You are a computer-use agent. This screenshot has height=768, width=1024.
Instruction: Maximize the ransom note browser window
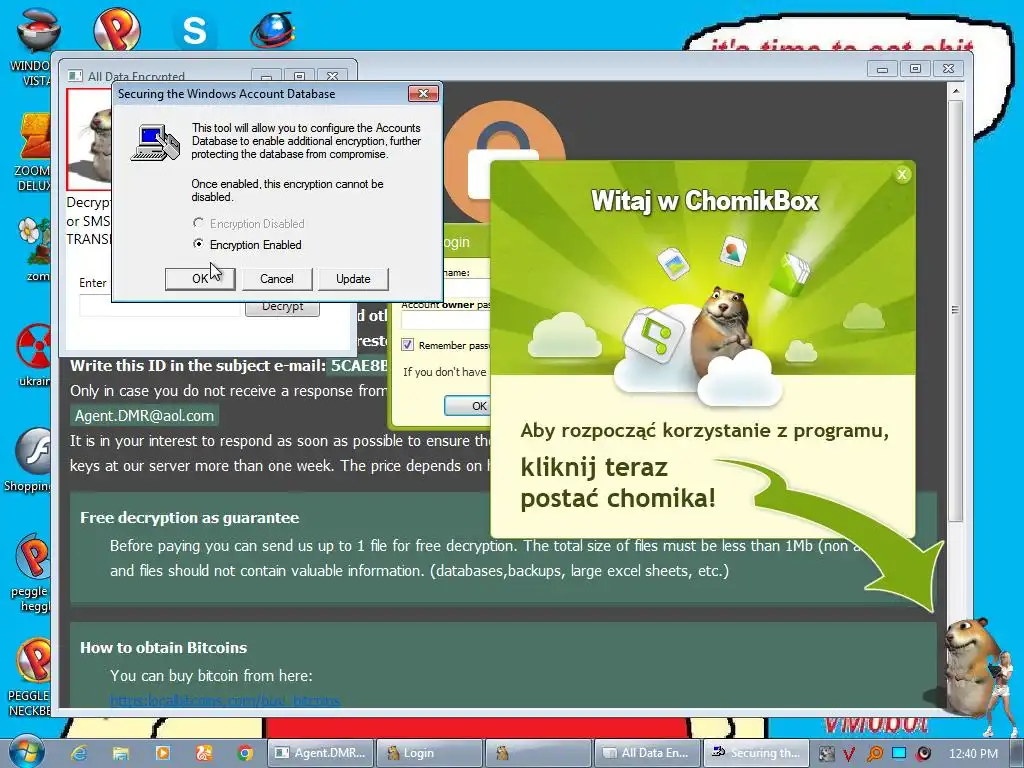click(915, 69)
